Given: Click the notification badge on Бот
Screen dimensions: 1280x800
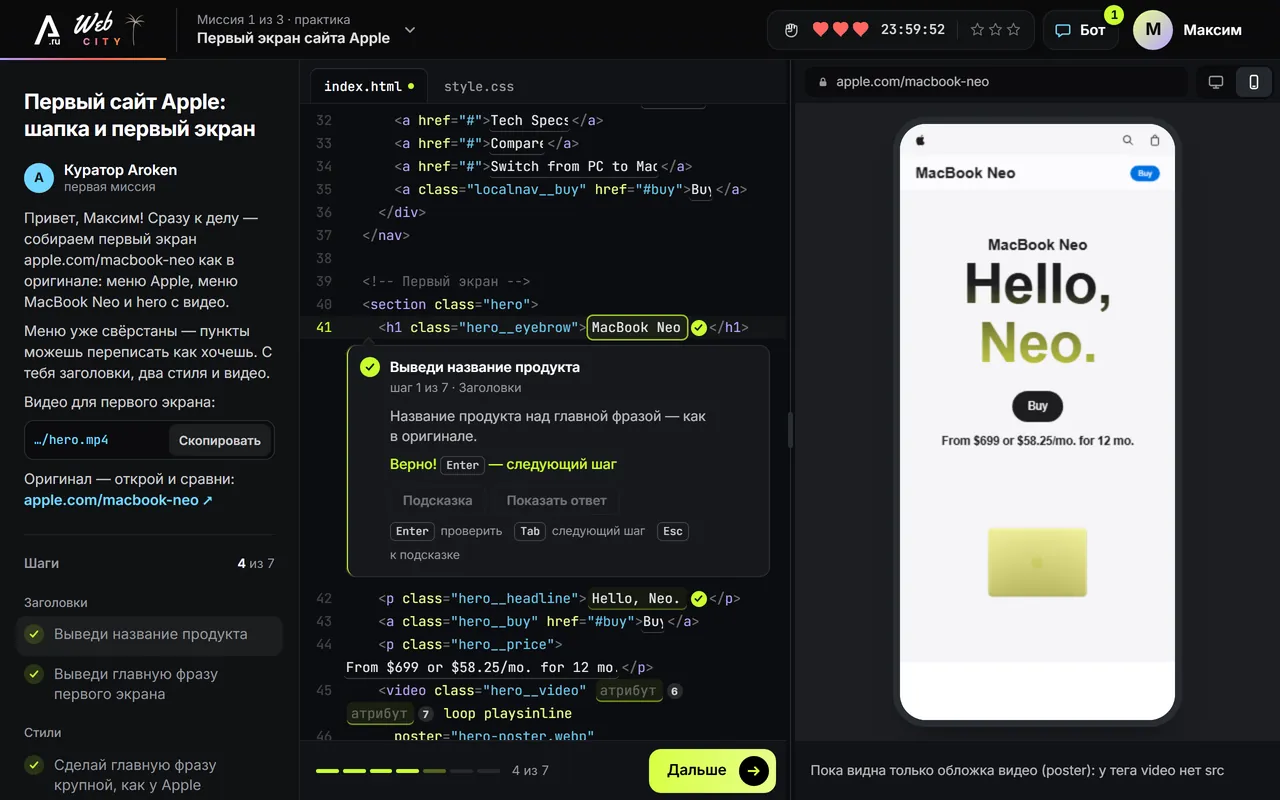Looking at the screenshot, I should (1113, 15).
